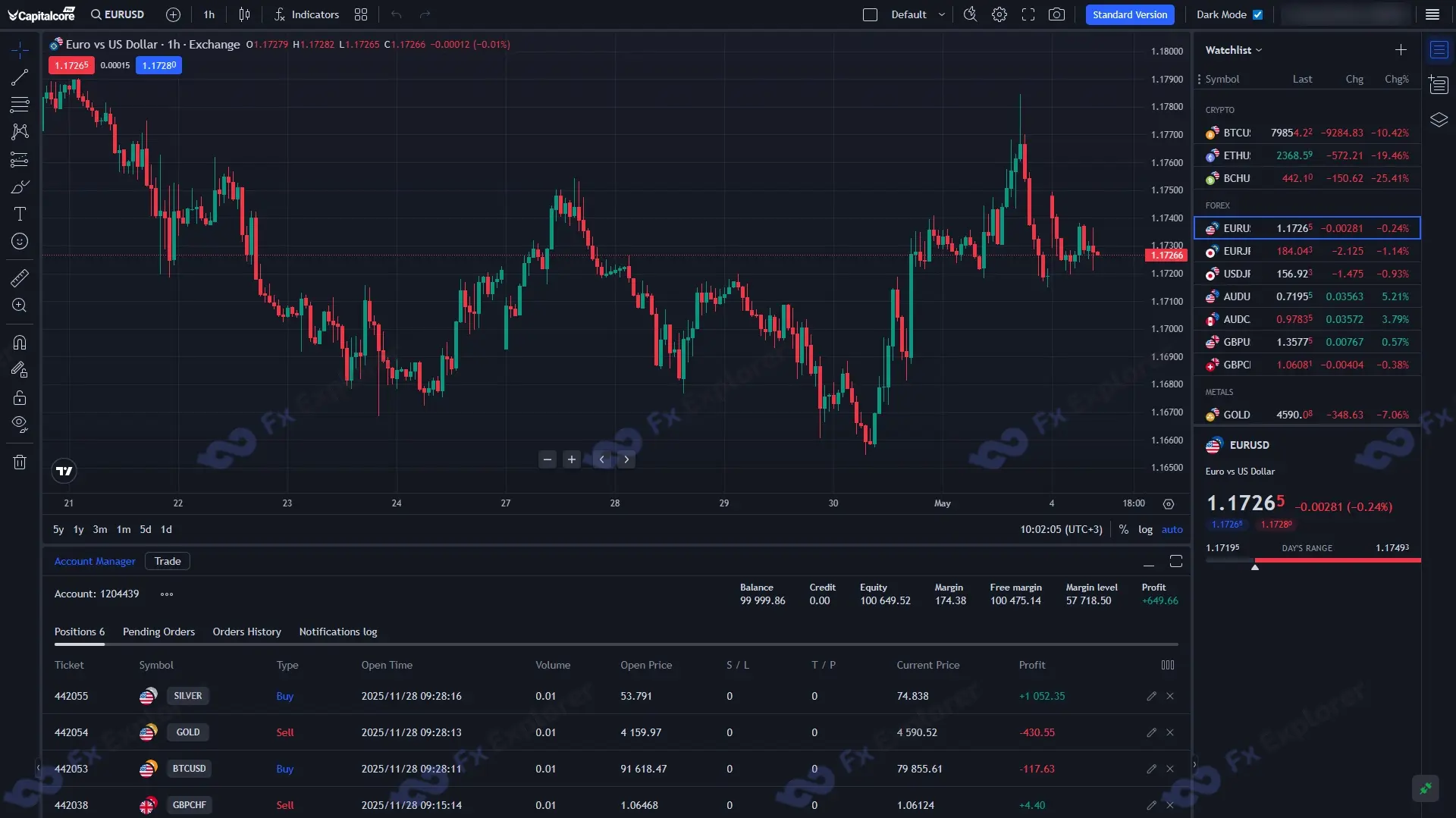This screenshot has width=1456, height=818.
Task: Open the Notifications log tab
Action: pyautogui.click(x=338, y=632)
